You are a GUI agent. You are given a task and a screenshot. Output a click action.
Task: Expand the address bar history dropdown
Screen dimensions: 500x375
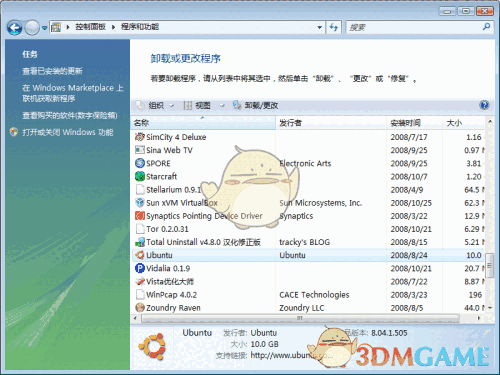point(319,27)
